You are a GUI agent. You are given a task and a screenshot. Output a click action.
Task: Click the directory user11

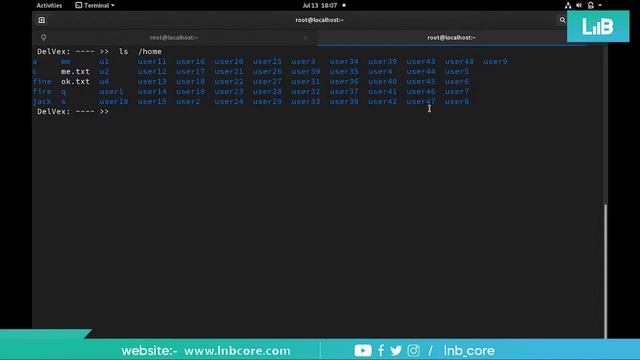pos(152,62)
